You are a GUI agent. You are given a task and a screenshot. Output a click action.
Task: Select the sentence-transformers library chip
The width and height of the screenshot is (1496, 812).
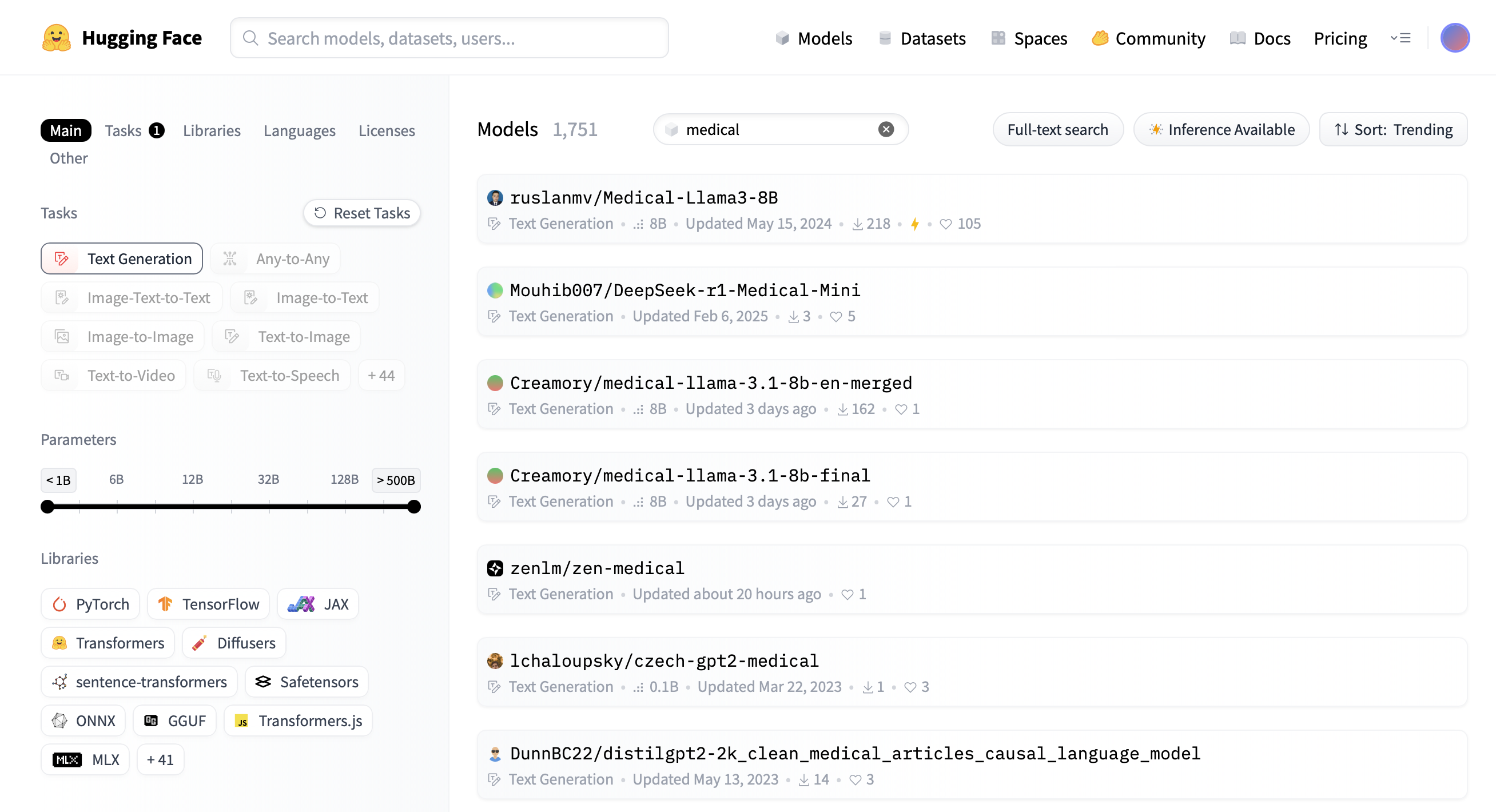pos(139,682)
